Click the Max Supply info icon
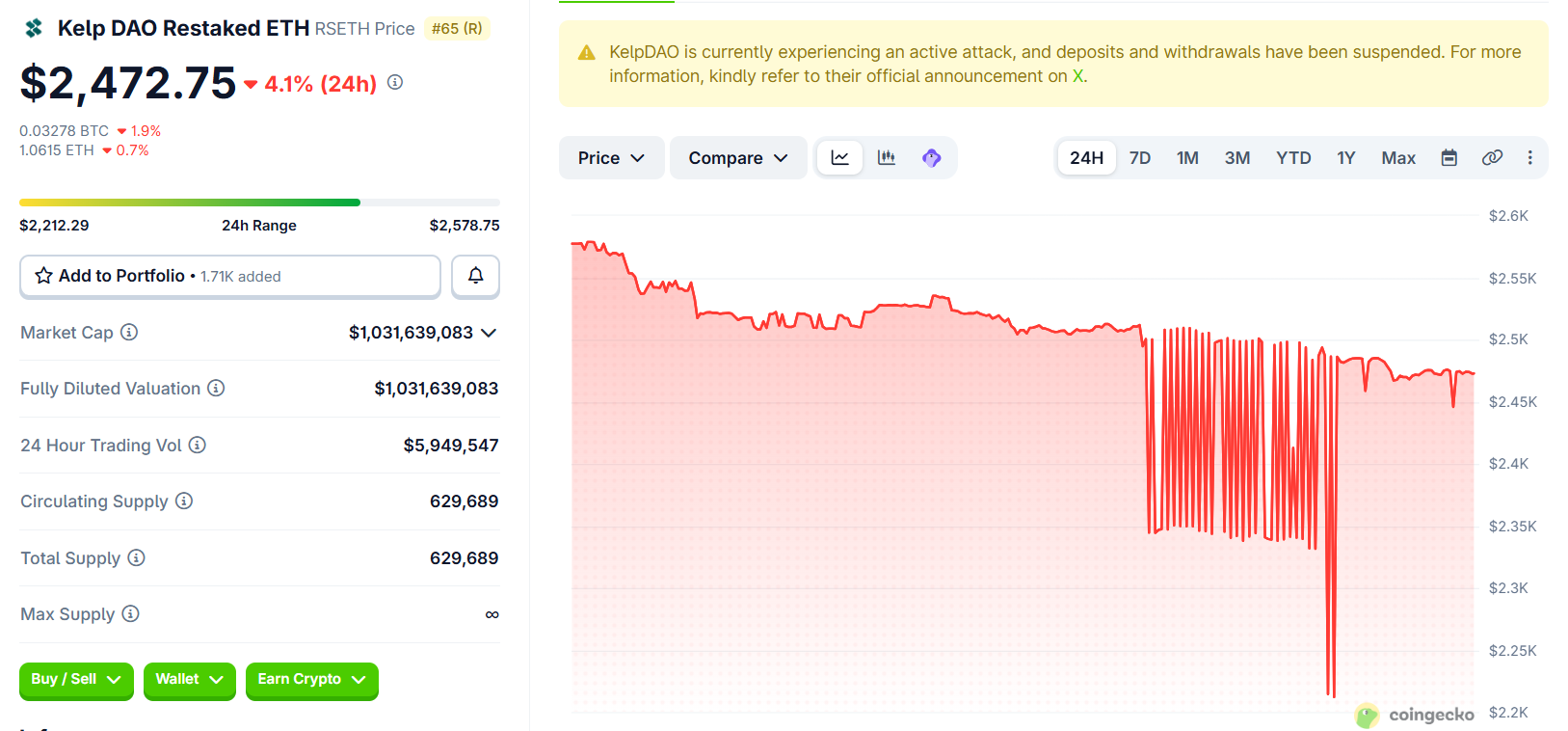Screen dimensions: 1568x731 [131, 614]
